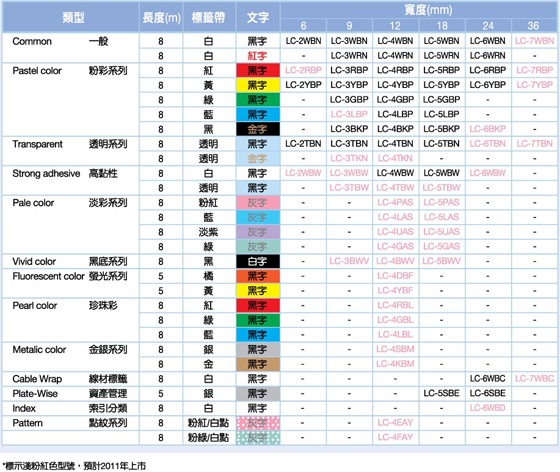560x472 pixels.
Task: Click the LC-5SBE model code
Action: coord(441,393)
